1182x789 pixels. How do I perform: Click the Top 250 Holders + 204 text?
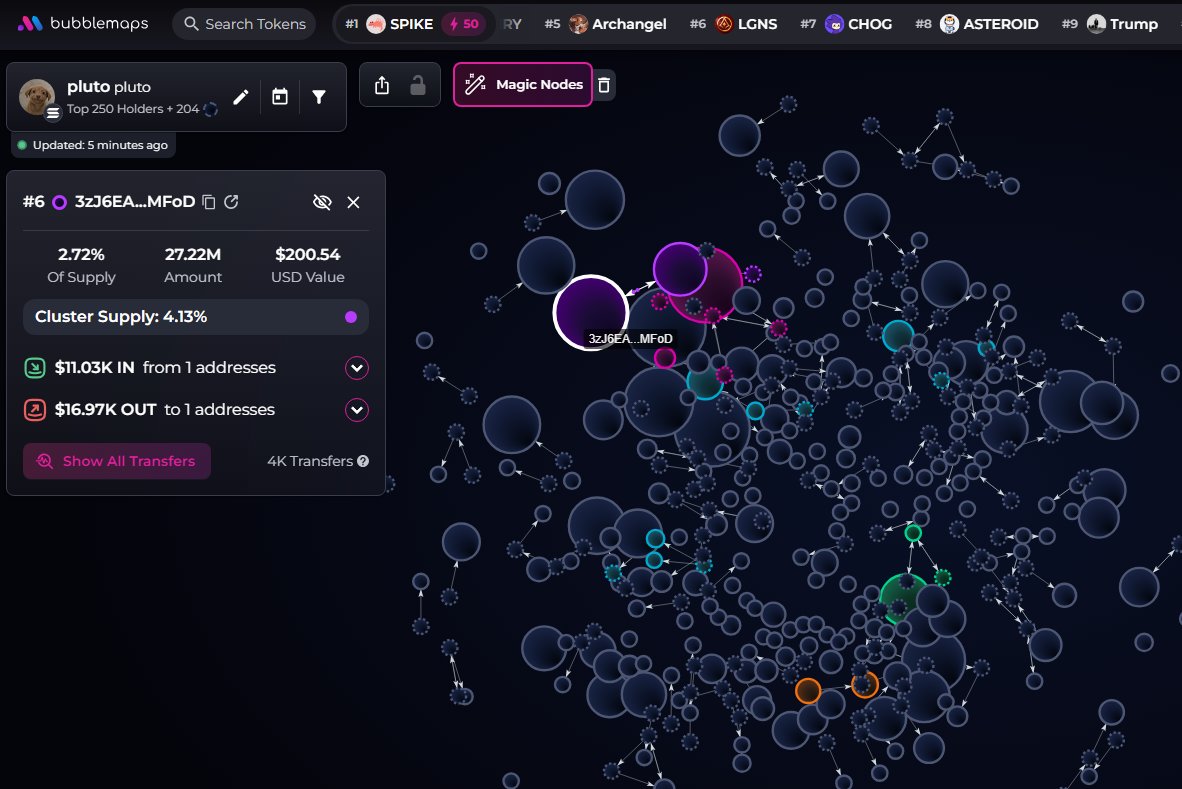133,109
